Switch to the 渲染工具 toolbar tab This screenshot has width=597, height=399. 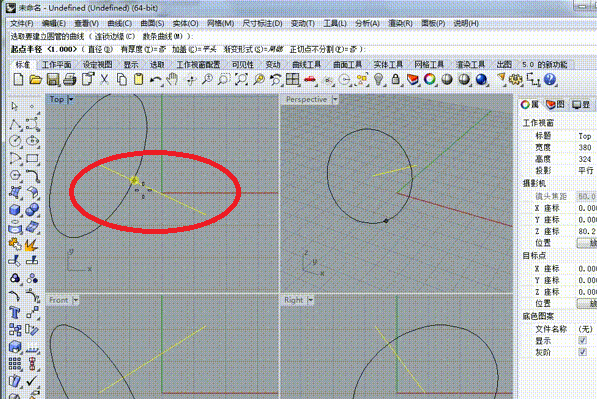471,65
